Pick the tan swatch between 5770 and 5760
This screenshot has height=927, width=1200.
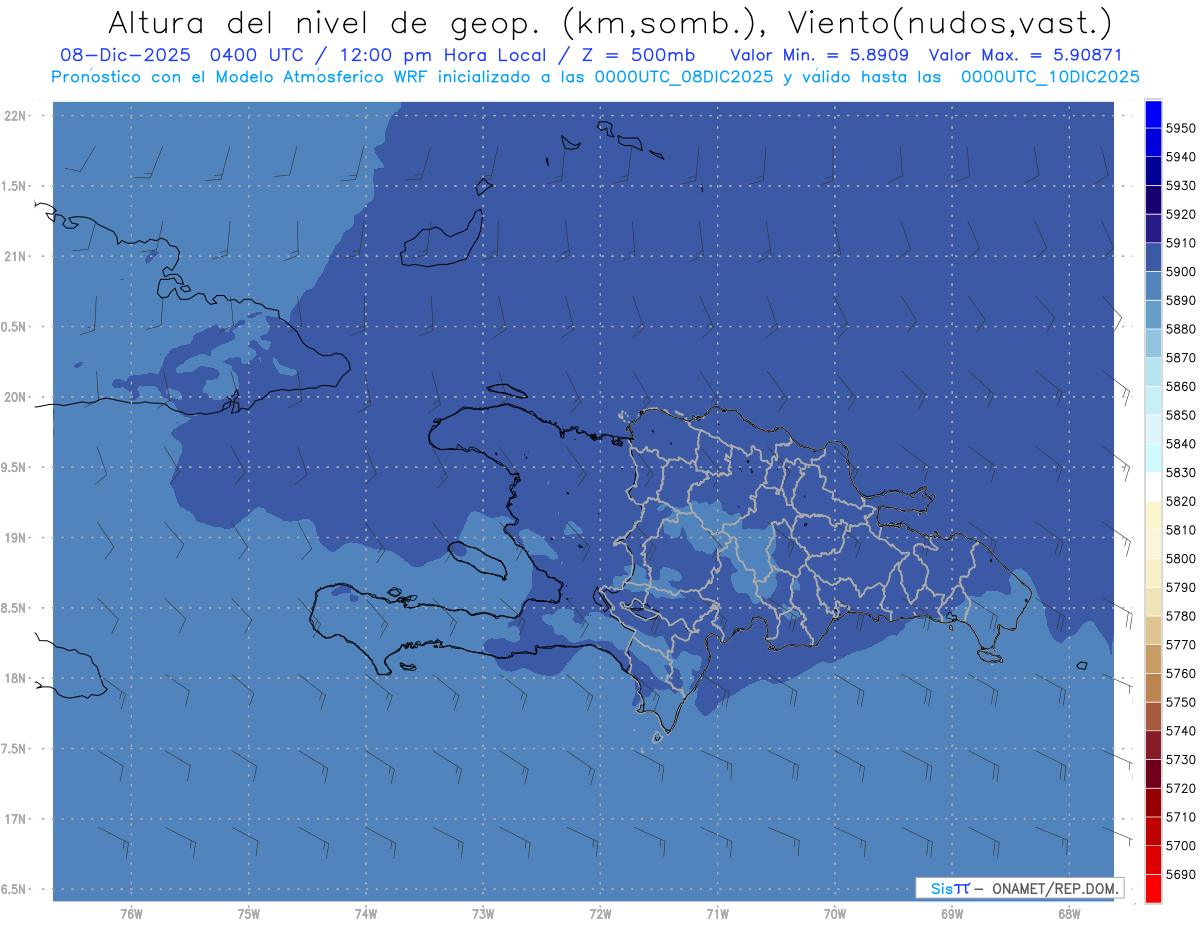click(1153, 659)
